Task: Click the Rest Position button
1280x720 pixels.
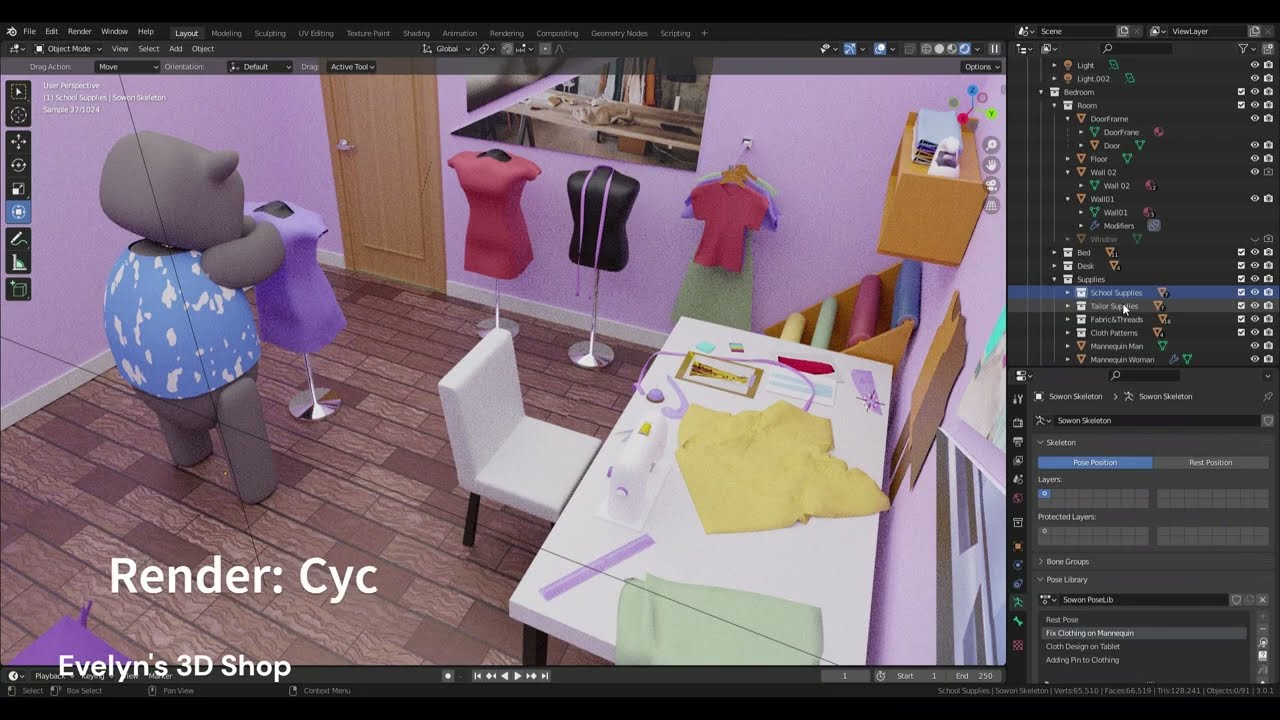Action: (x=1211, y=463)
